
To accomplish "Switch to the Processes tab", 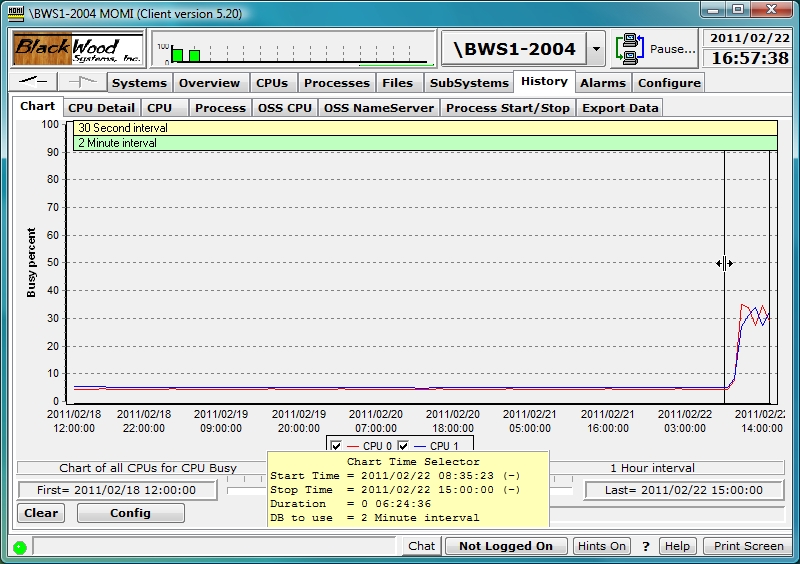I will [x=337, y=83].
